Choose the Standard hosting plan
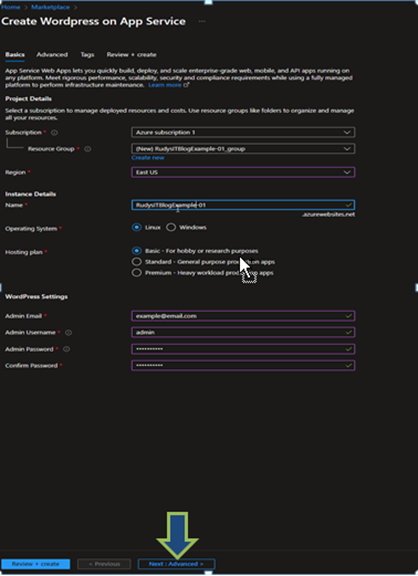418x576 pixels. tap(137, 262)
